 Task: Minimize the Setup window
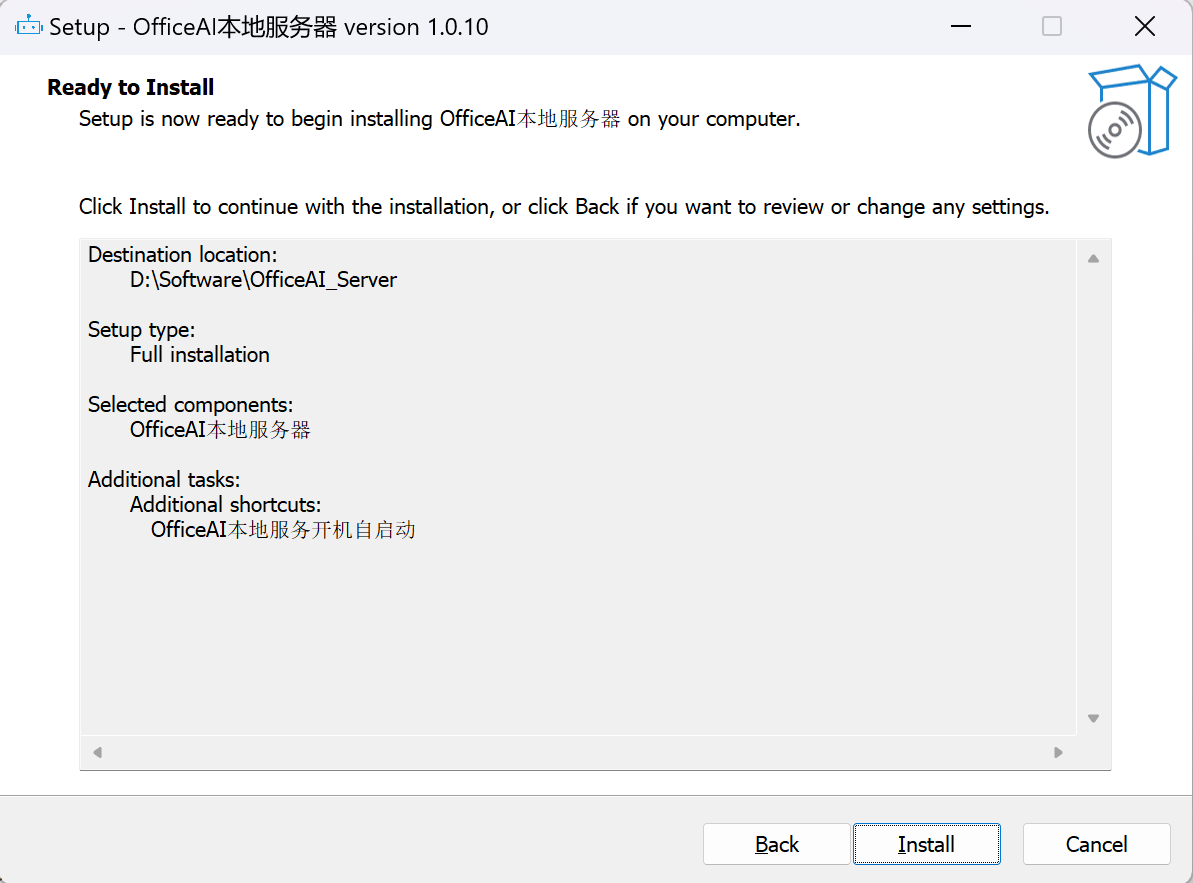click(961, 27)
